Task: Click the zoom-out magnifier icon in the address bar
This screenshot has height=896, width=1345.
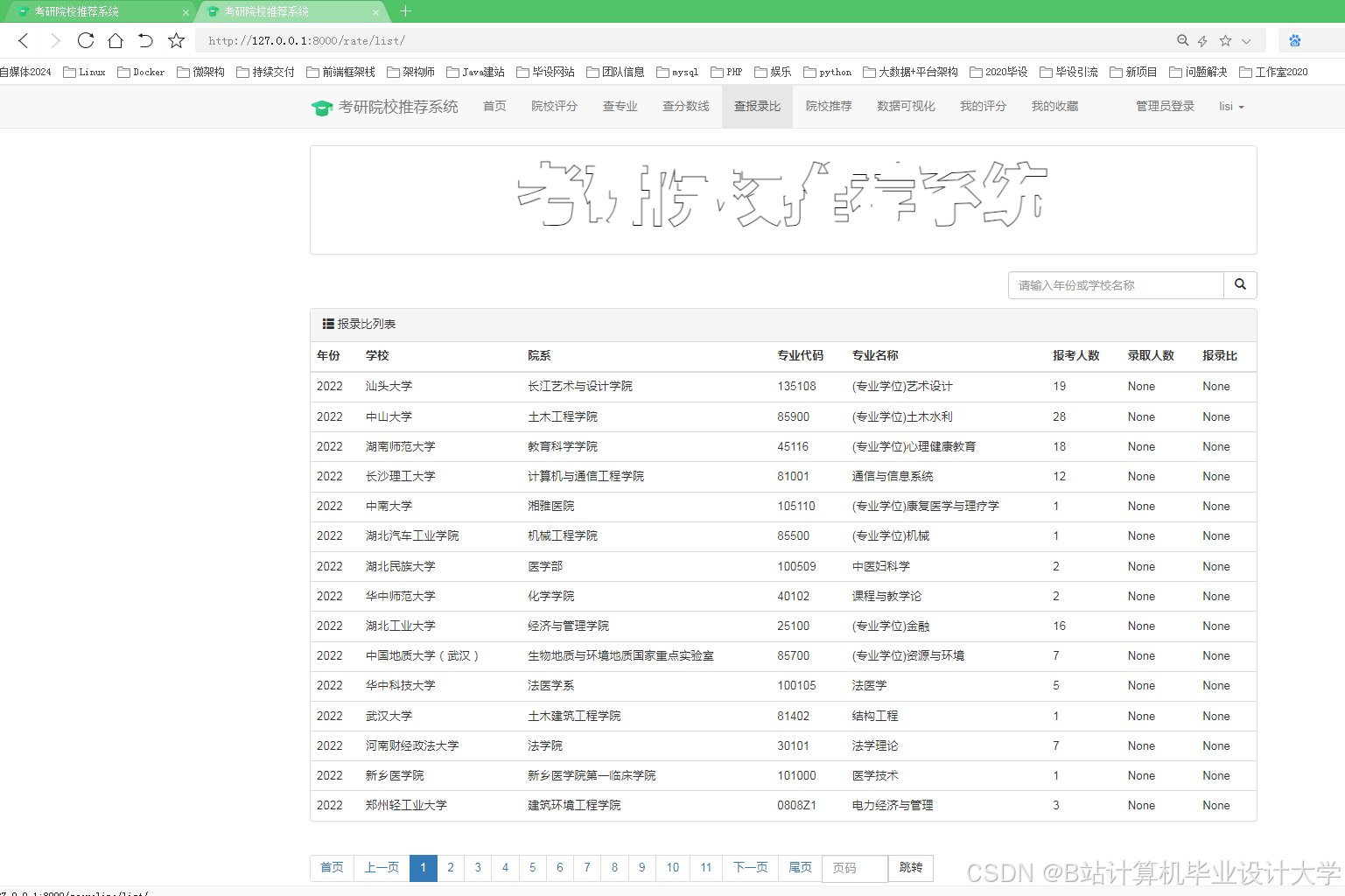Action: coord(1183,40)
